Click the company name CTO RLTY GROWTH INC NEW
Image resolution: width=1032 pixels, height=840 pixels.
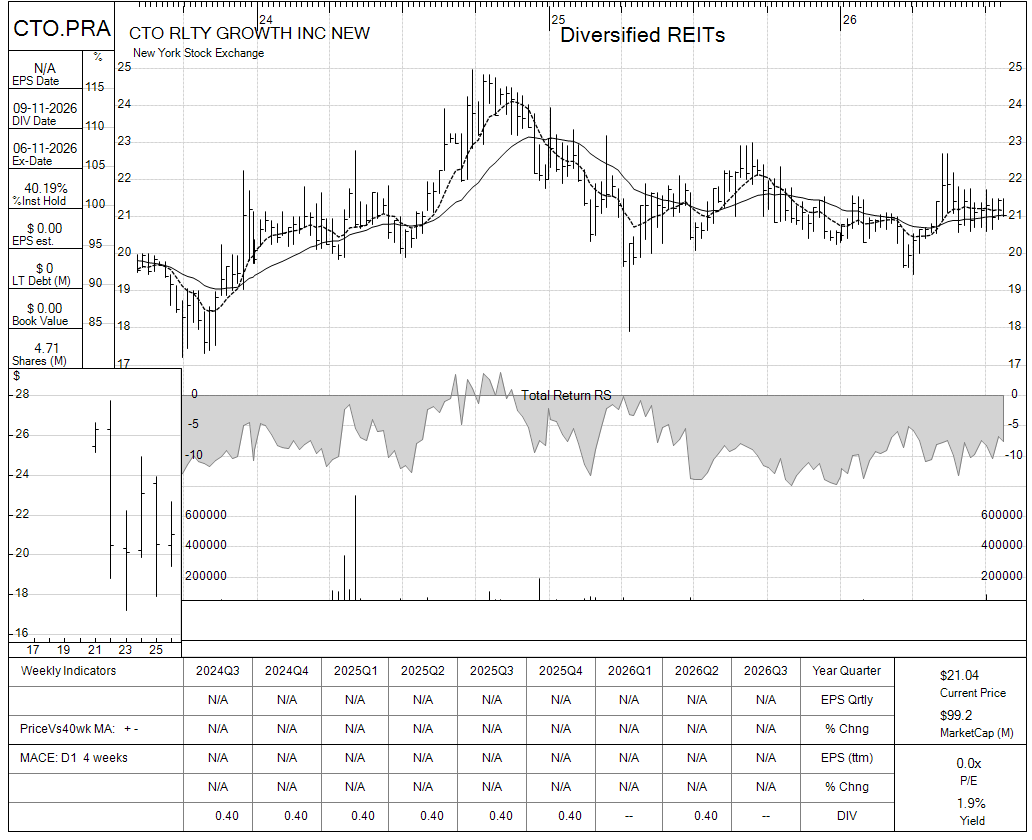point(249,34)
